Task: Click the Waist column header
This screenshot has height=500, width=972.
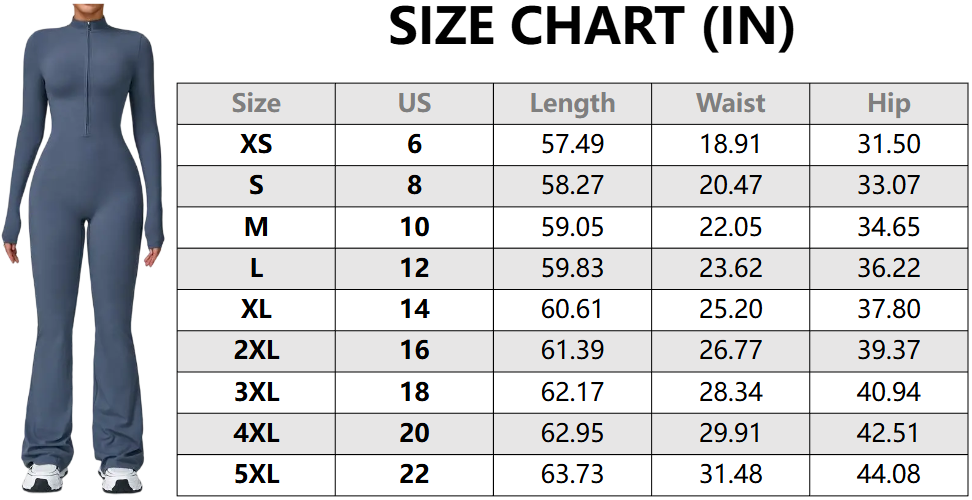Action: [730, 103]
